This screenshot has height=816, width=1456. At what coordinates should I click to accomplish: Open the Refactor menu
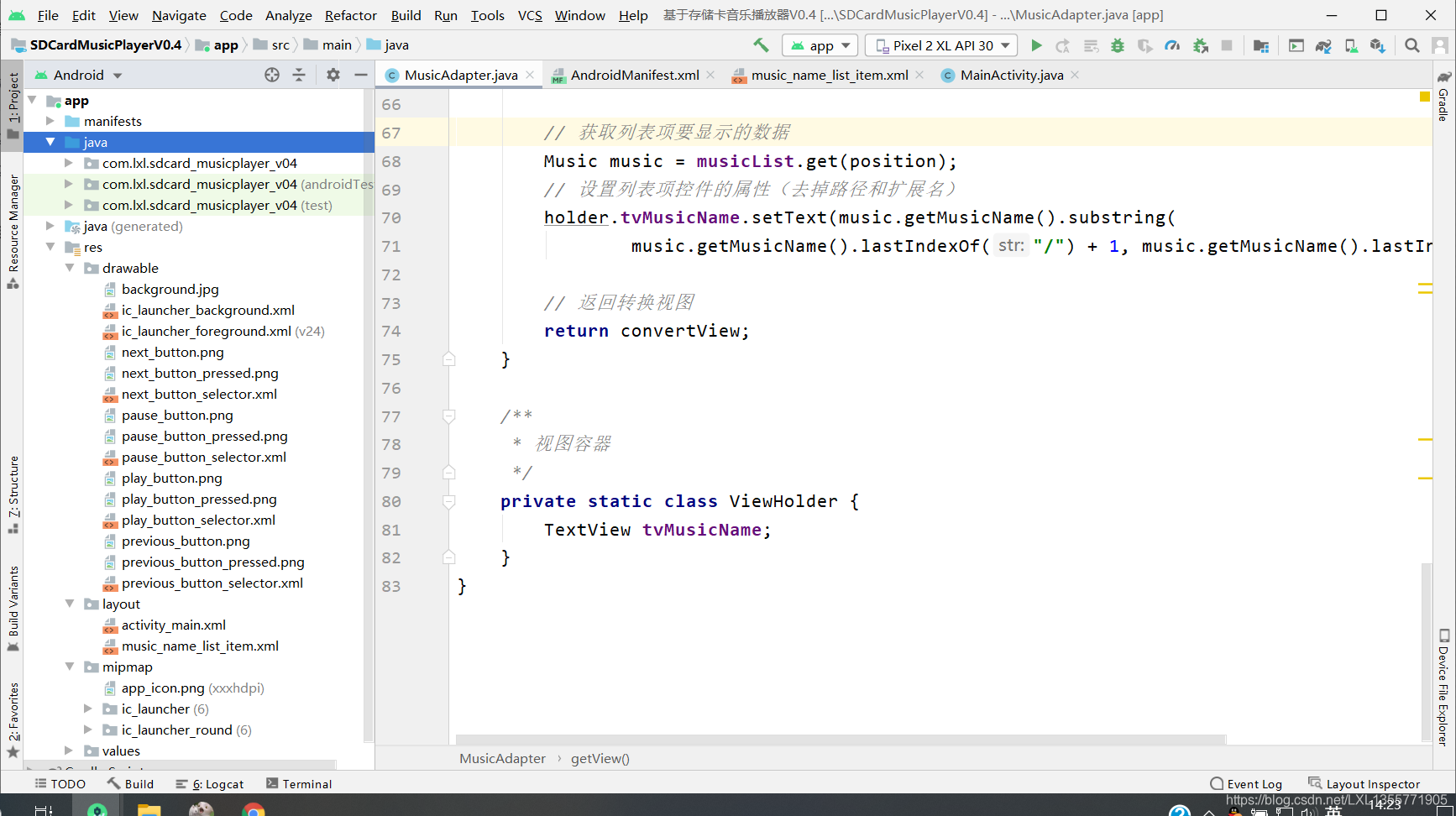[350, 15]
